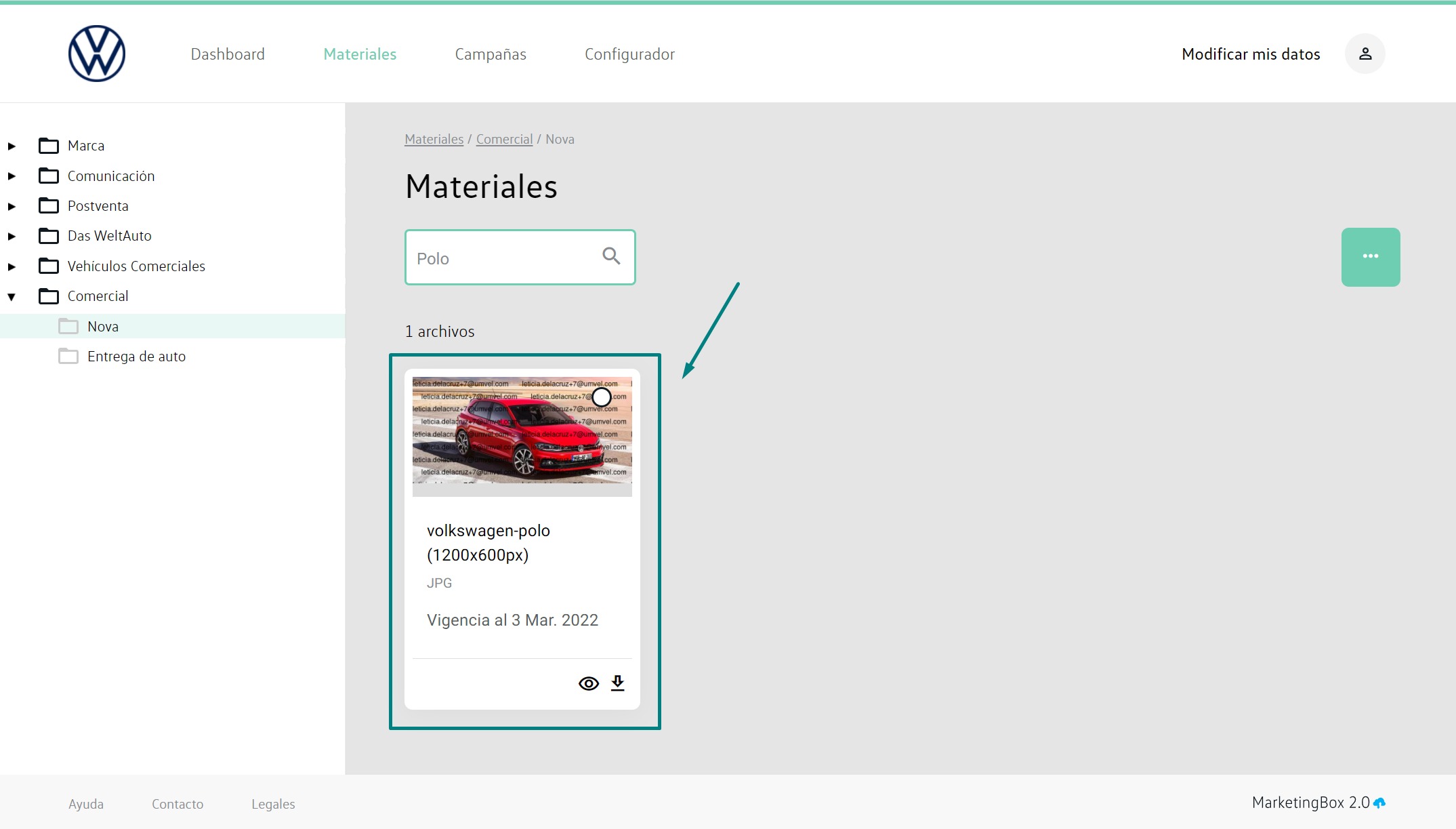Download the volkswagen-polo file

point(617,683)
